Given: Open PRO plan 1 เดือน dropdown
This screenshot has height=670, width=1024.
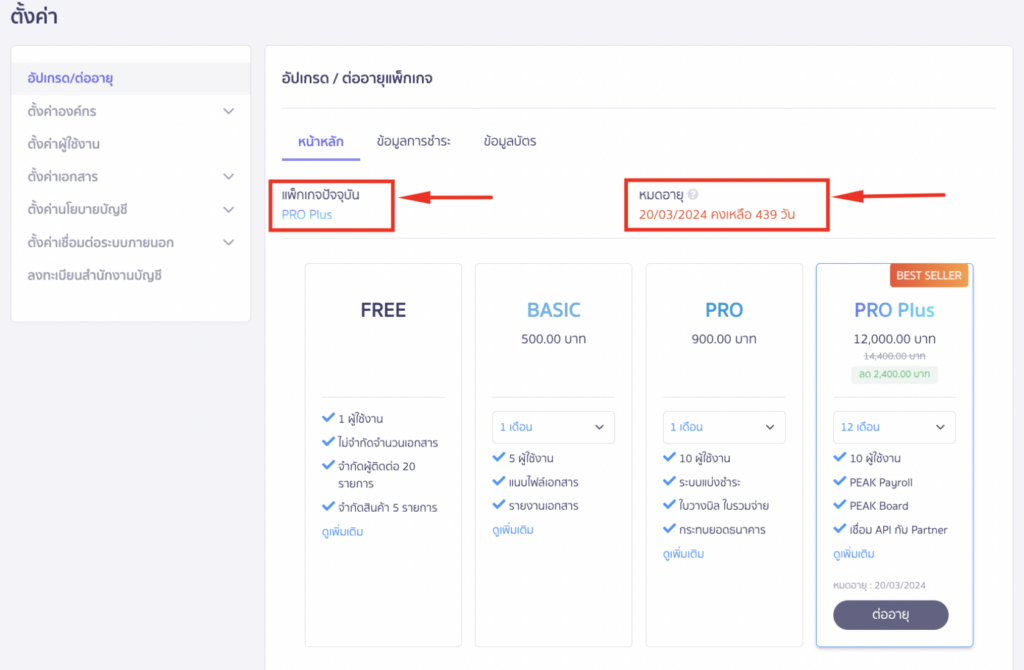Looking at the screenshot, I should 724,427.
